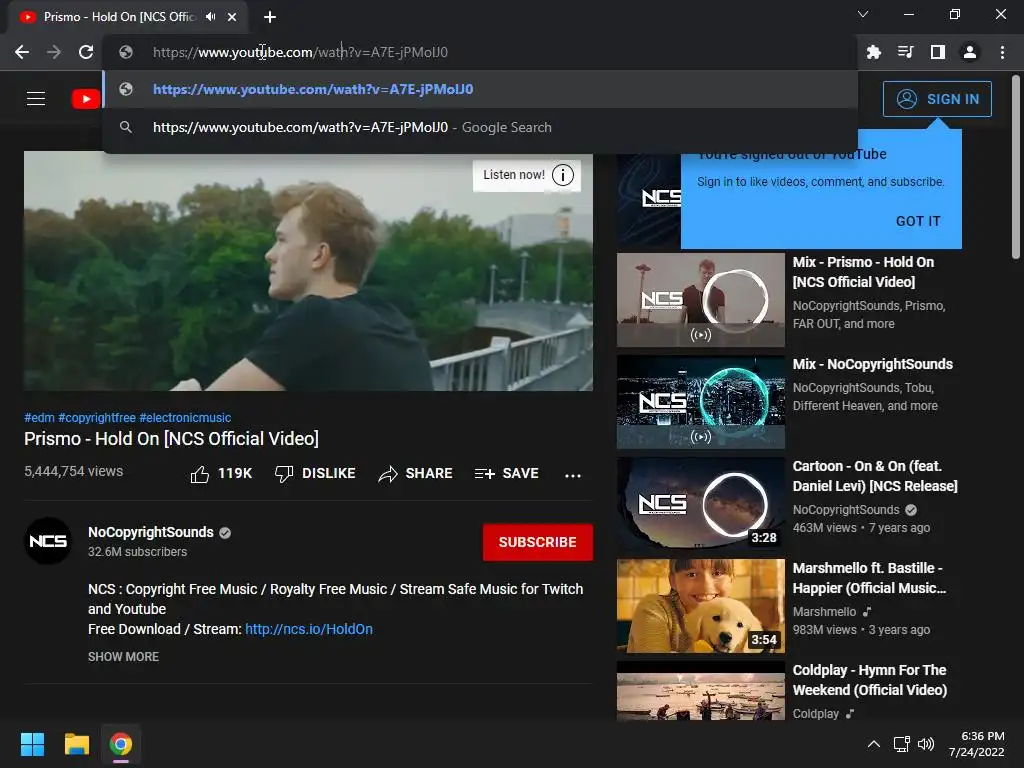Mute the tab using the speaker icon
Screen dimensions: 1024x768
[210, 17]
